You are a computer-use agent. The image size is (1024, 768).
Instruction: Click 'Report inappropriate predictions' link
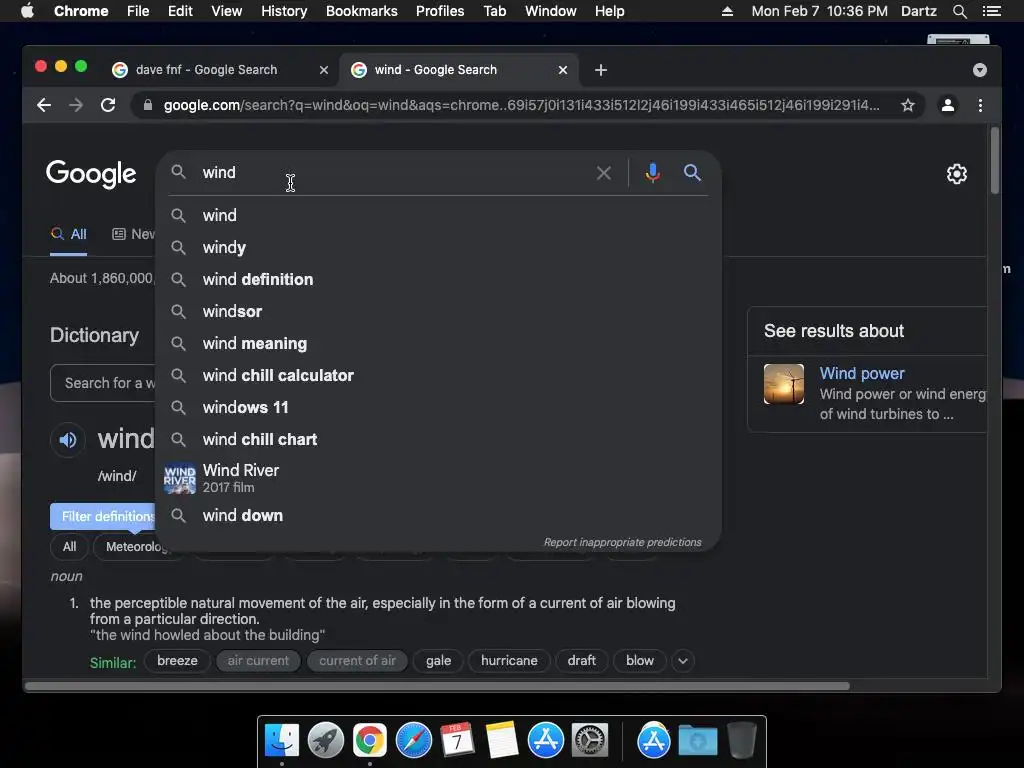pyautogui.click(x=622, y=543)
